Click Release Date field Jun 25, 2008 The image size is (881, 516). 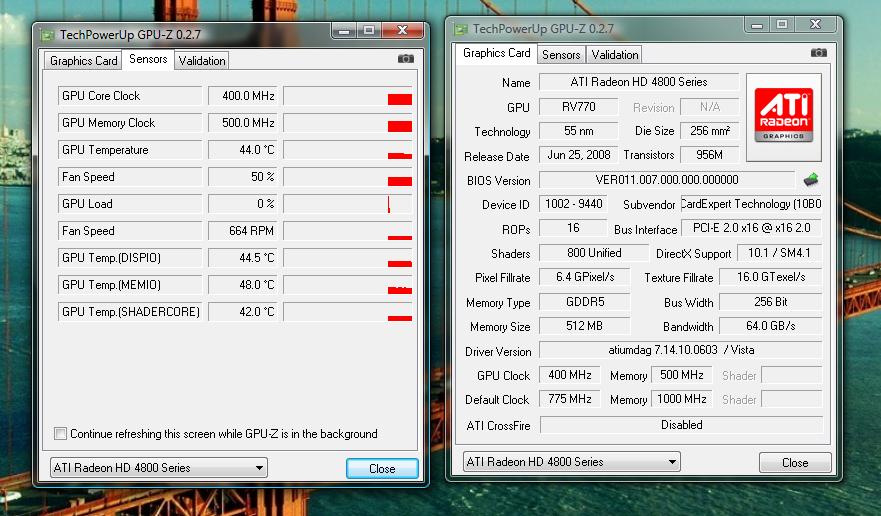(579, 155)
